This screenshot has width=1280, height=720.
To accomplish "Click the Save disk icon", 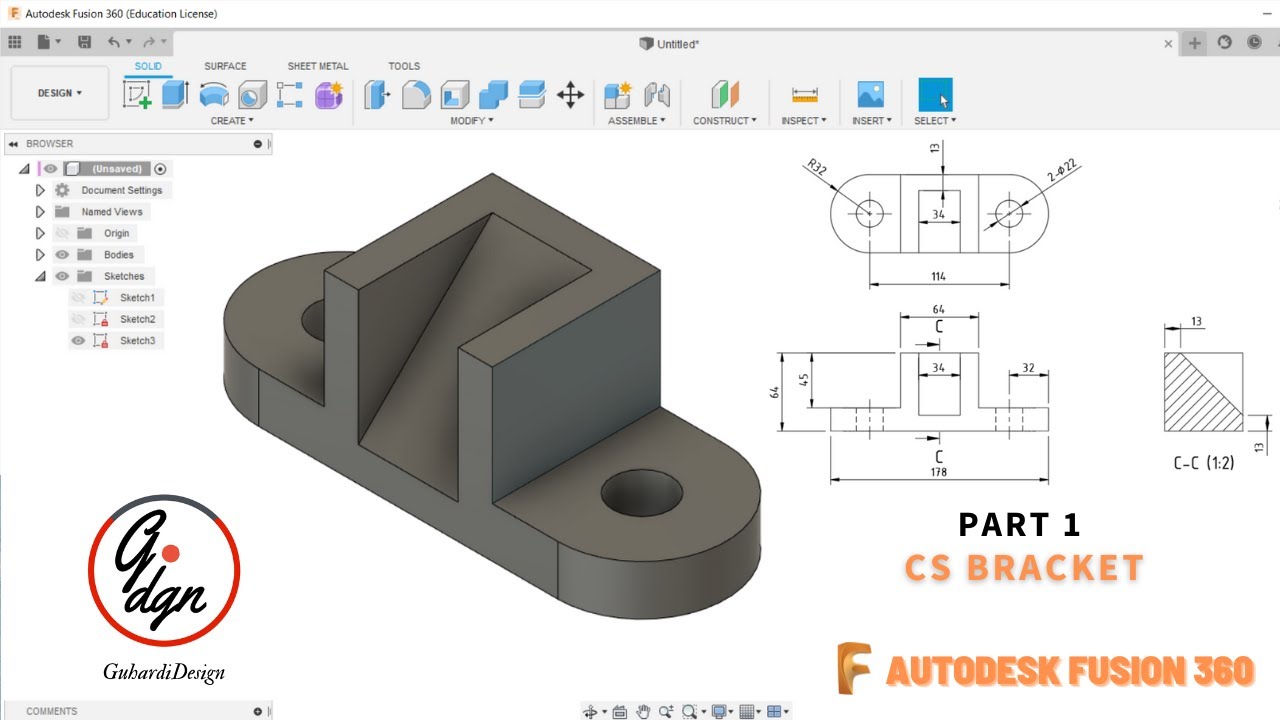I will pyautogui.click(x=85, y=42).
